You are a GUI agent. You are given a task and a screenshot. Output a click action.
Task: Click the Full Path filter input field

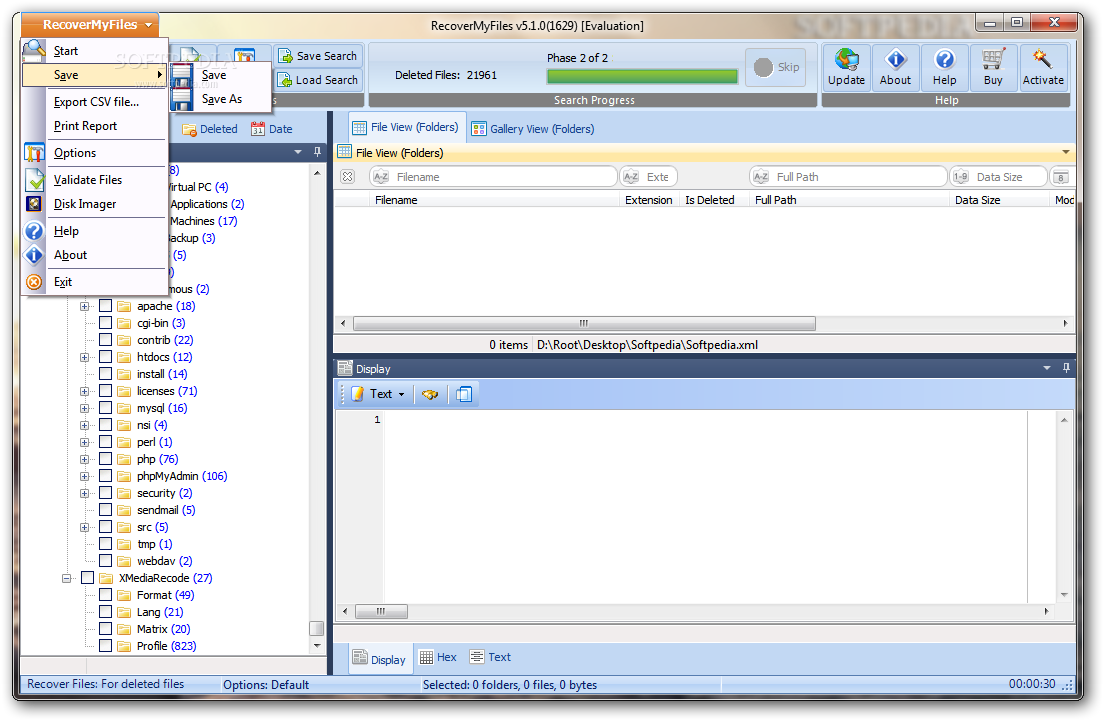pos(848,177)
